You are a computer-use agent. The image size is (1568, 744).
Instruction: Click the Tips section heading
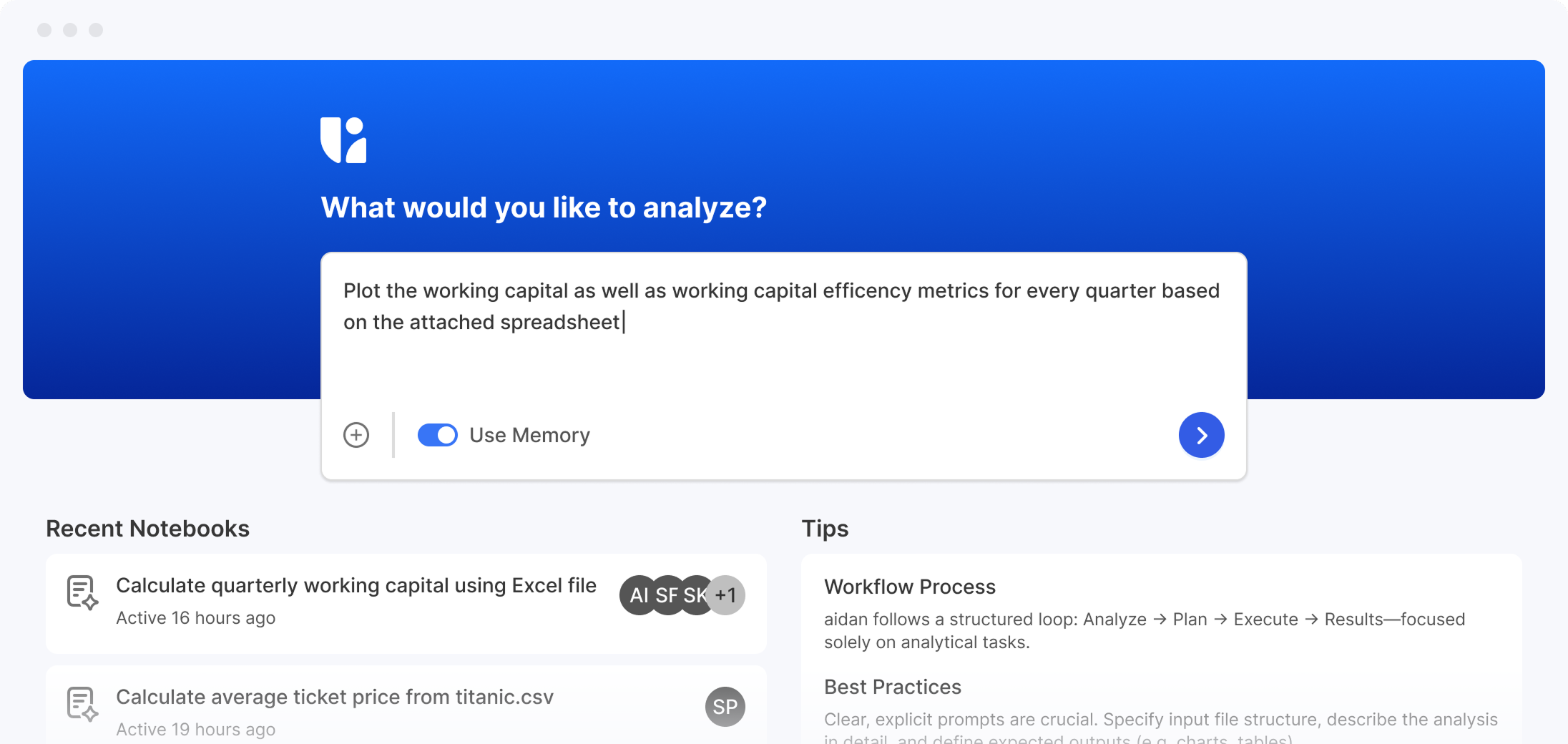point(825,529)
